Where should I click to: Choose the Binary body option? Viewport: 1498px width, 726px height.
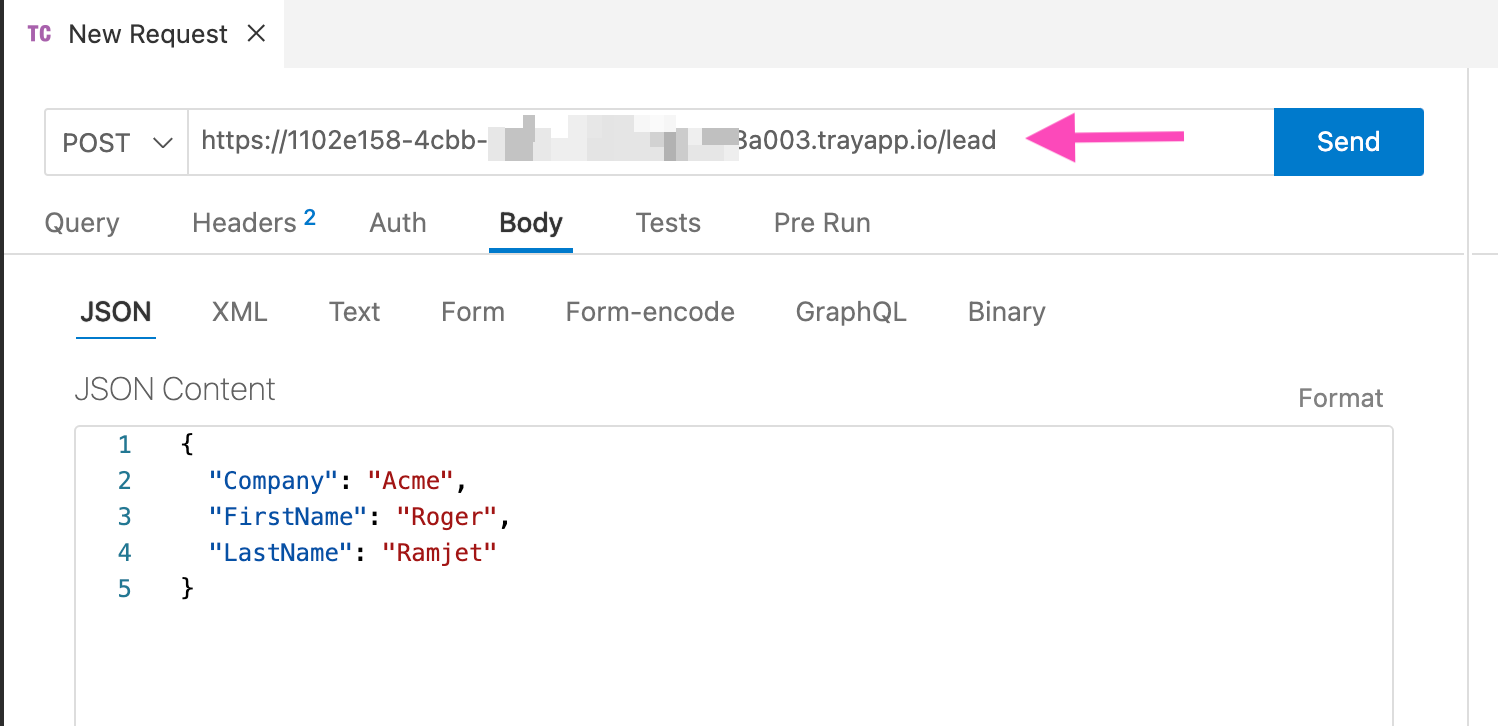tap(1005, 312)
